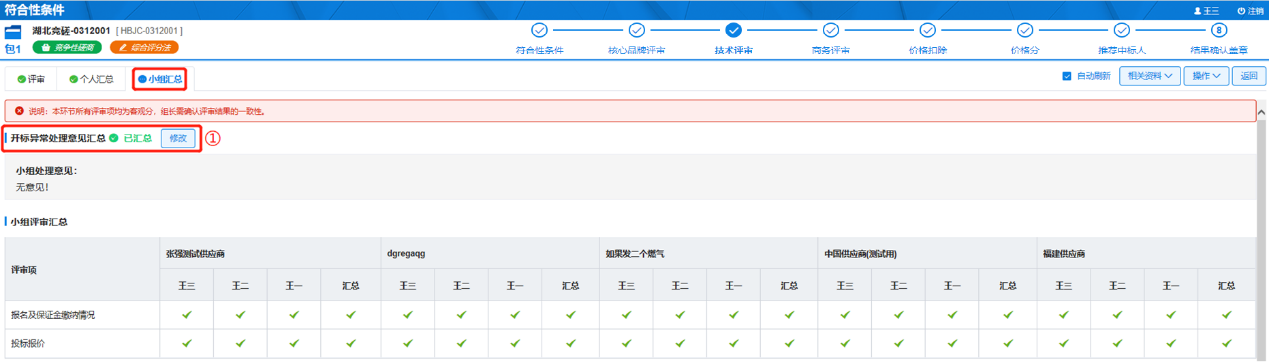1269x364 pixels.
Task: Open the 相关资料 dropdown
Action: click(x=1149, y=76)
